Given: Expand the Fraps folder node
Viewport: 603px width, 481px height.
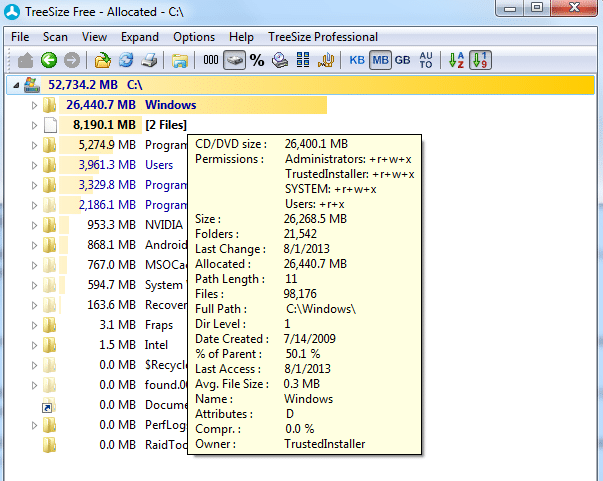Looking at the screenshot, I should 34,325.
